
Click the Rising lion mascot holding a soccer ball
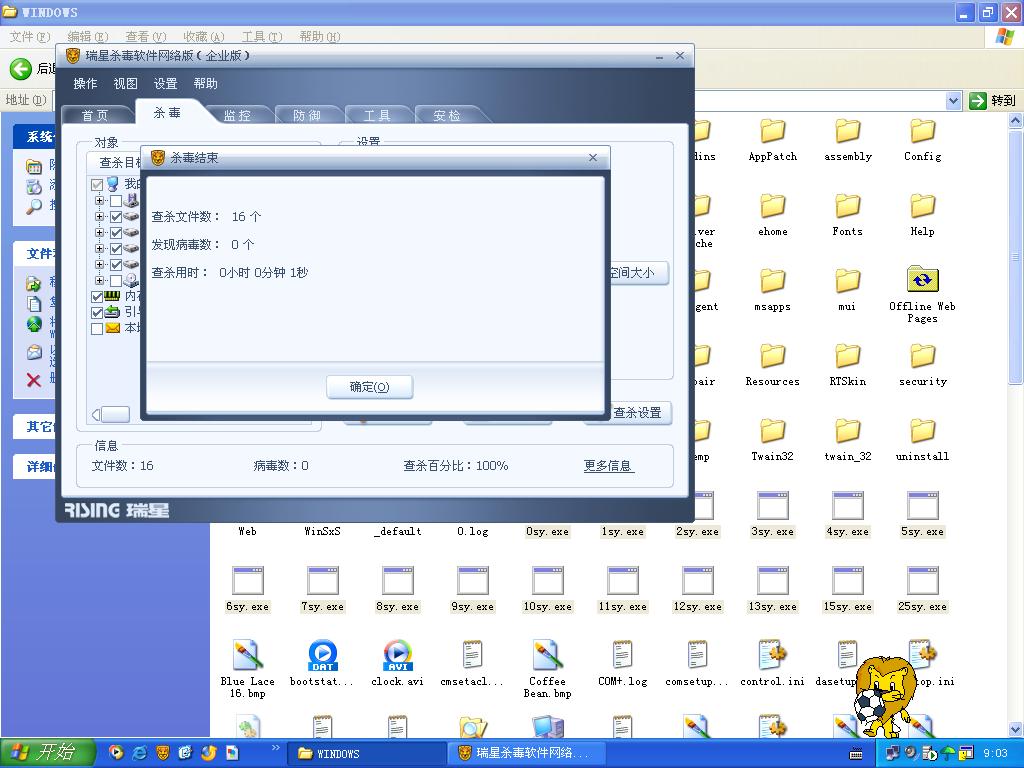[883, 695]
